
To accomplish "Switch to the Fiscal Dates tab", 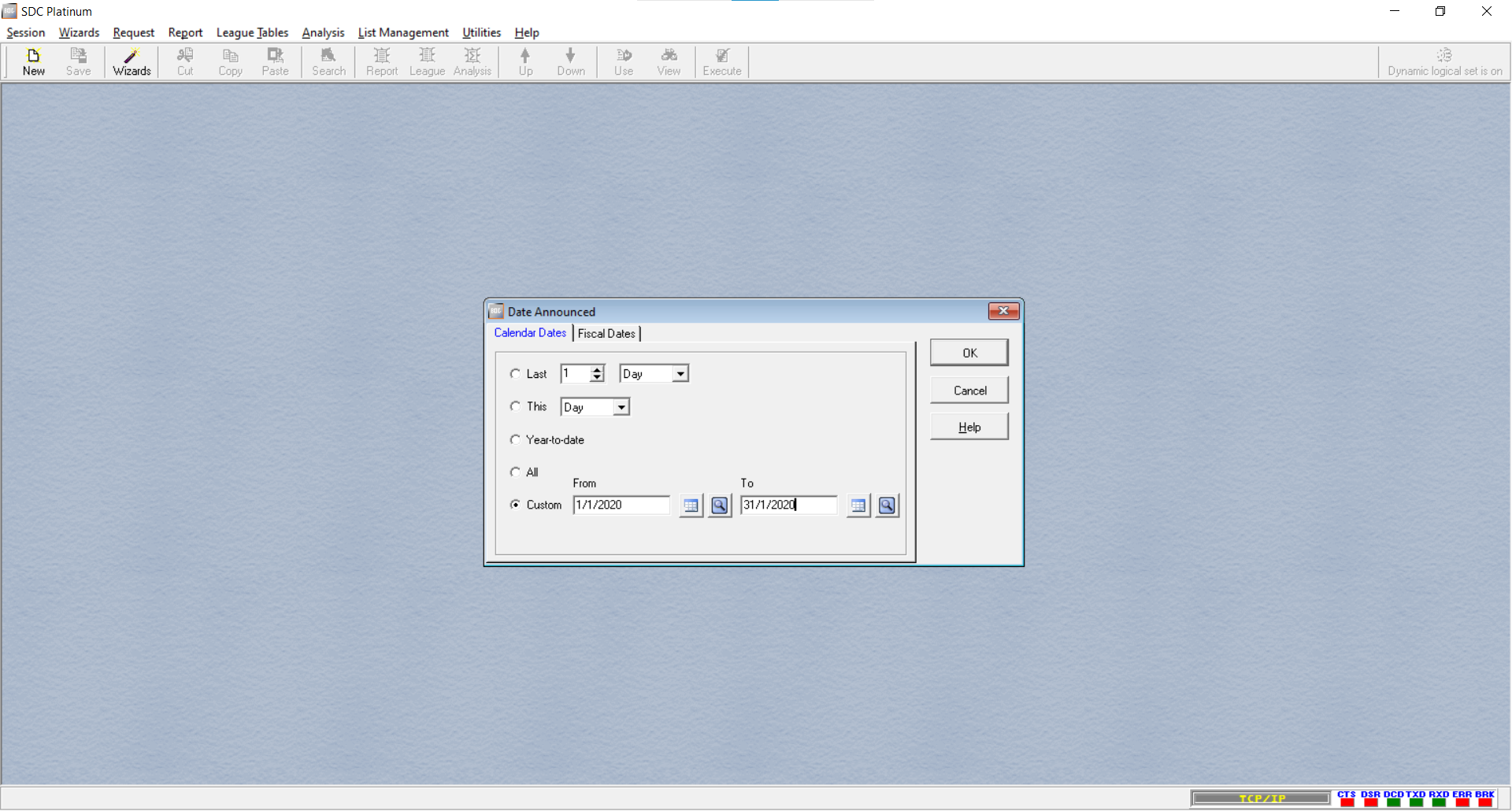I will coord(606,334).
